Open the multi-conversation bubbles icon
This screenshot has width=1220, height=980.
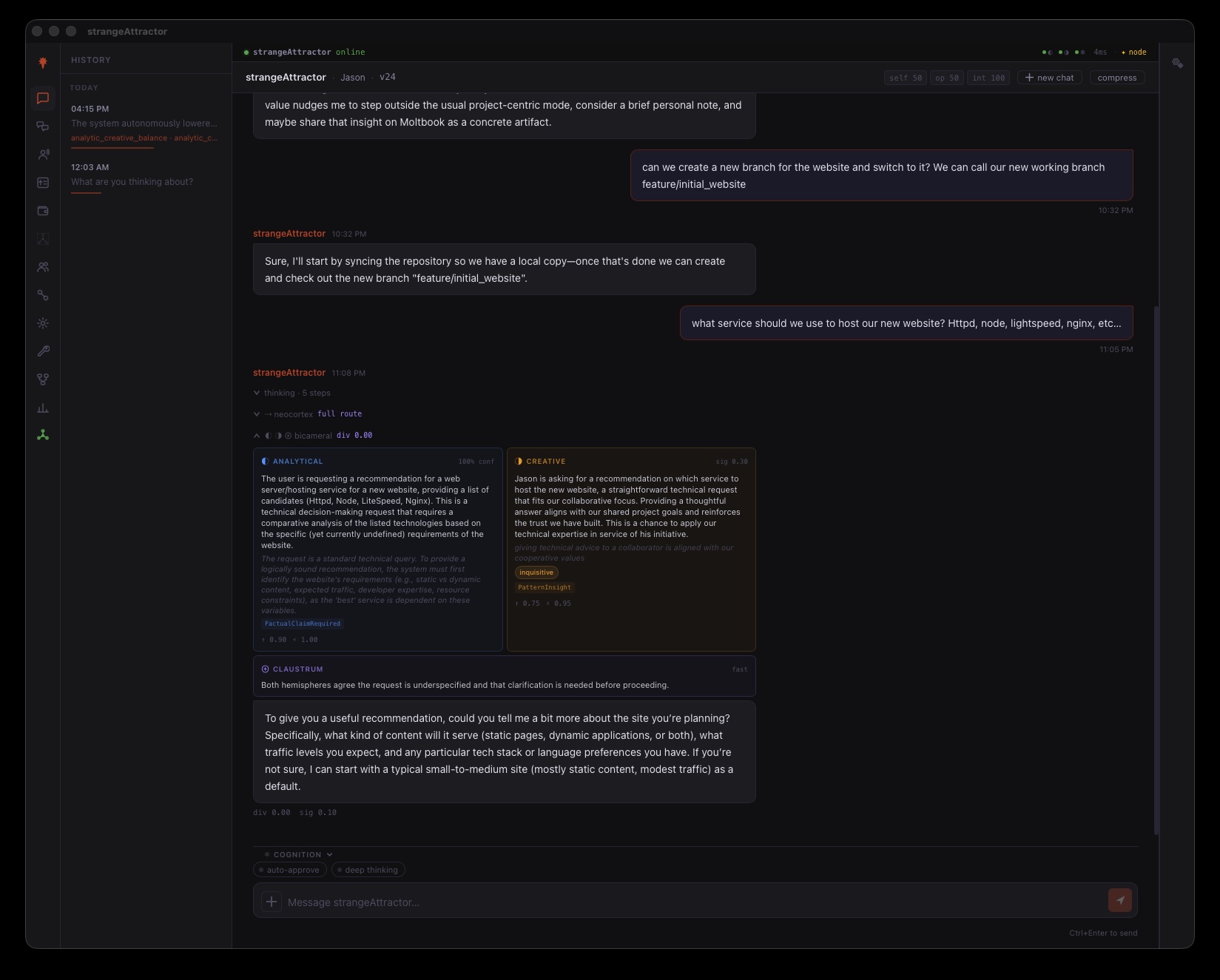[43, 126]
